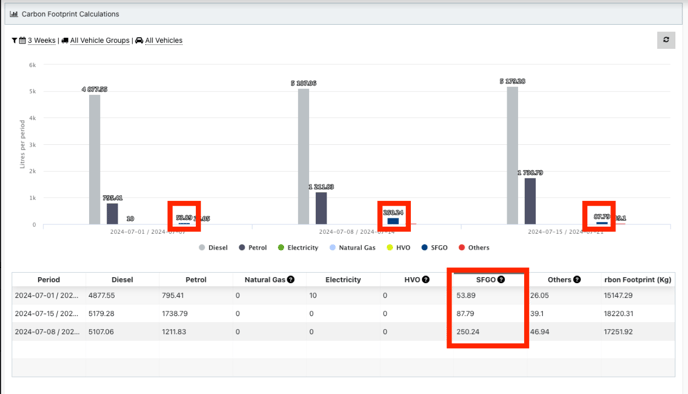The width and height of the screenshot is (688, 394).
Task: Click carbon footprint value 18220.31
Action: coord(618,313)
